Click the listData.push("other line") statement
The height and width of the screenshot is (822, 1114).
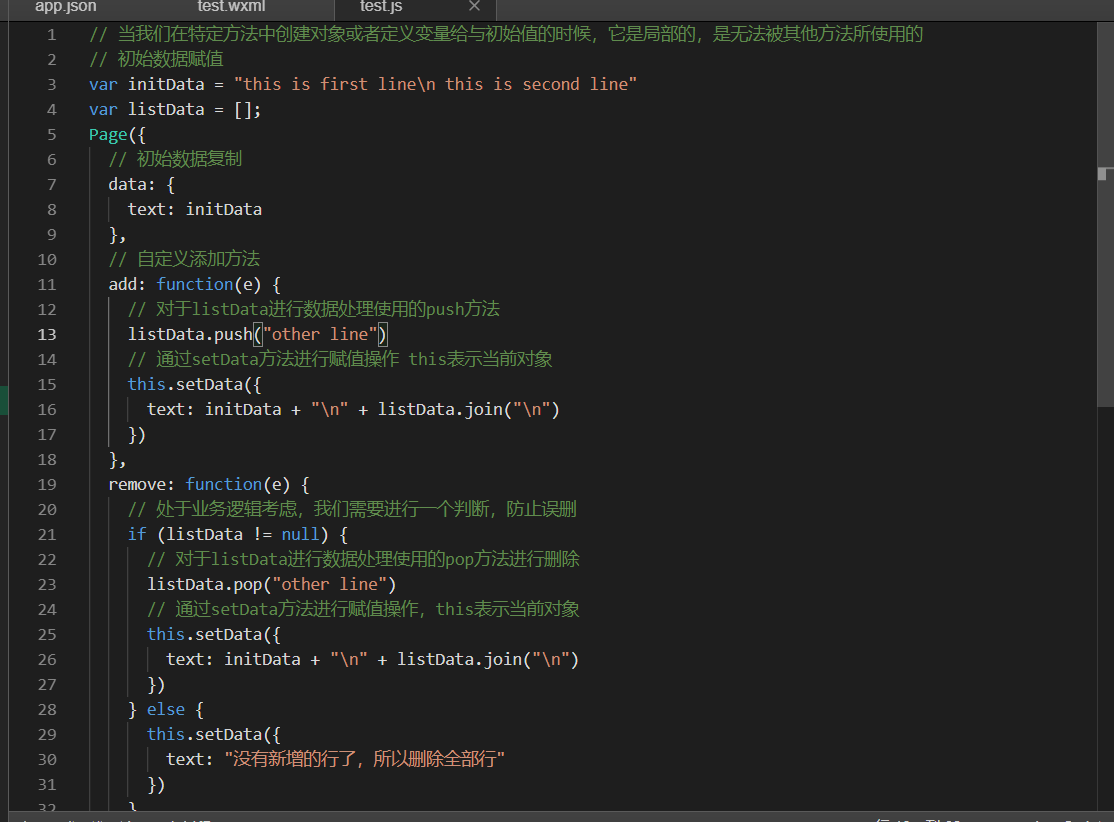(x=257, y=335)
